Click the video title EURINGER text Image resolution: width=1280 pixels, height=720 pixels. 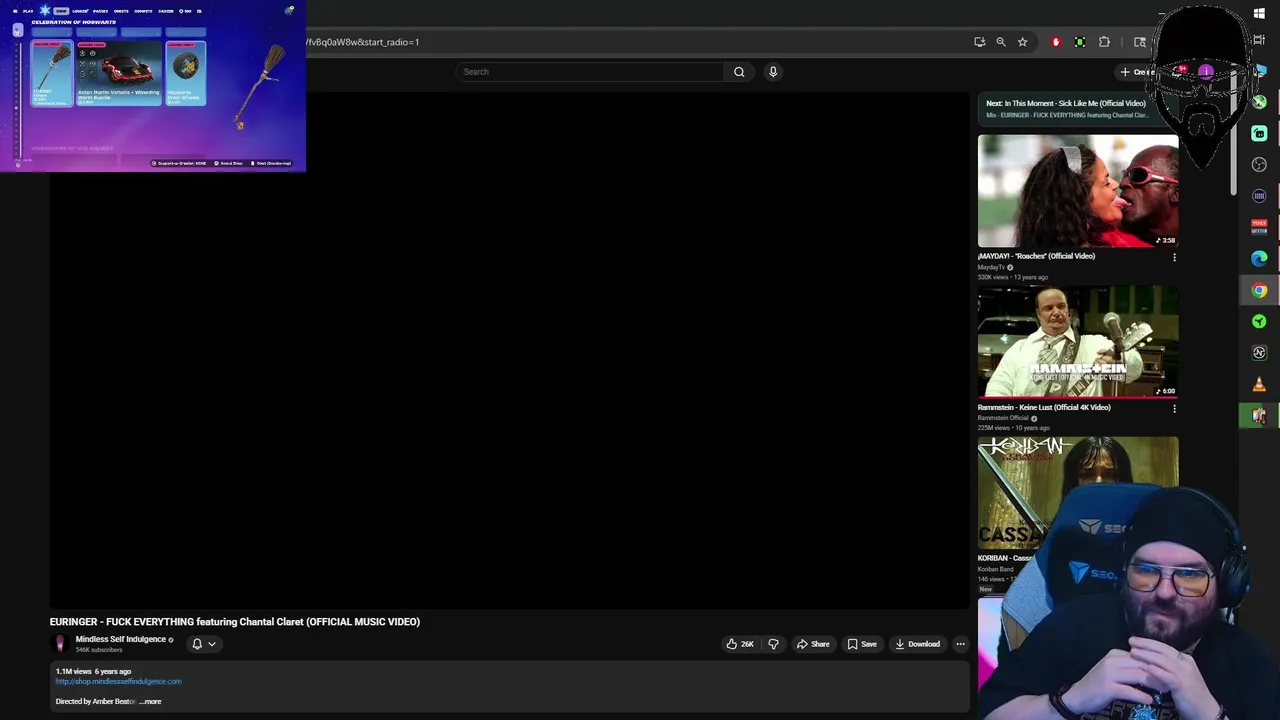(234, 622)
